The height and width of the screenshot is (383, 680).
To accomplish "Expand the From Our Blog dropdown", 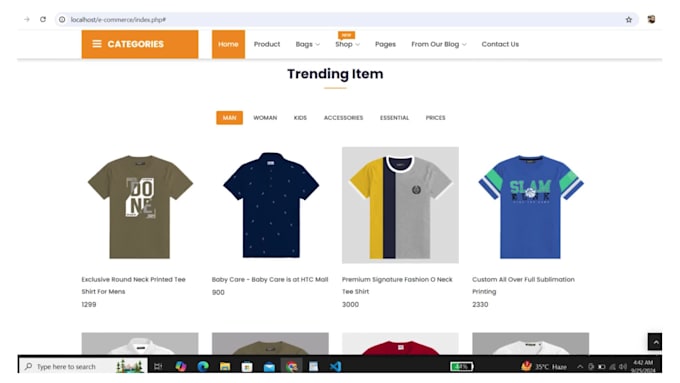I will (x=439, y=44).
